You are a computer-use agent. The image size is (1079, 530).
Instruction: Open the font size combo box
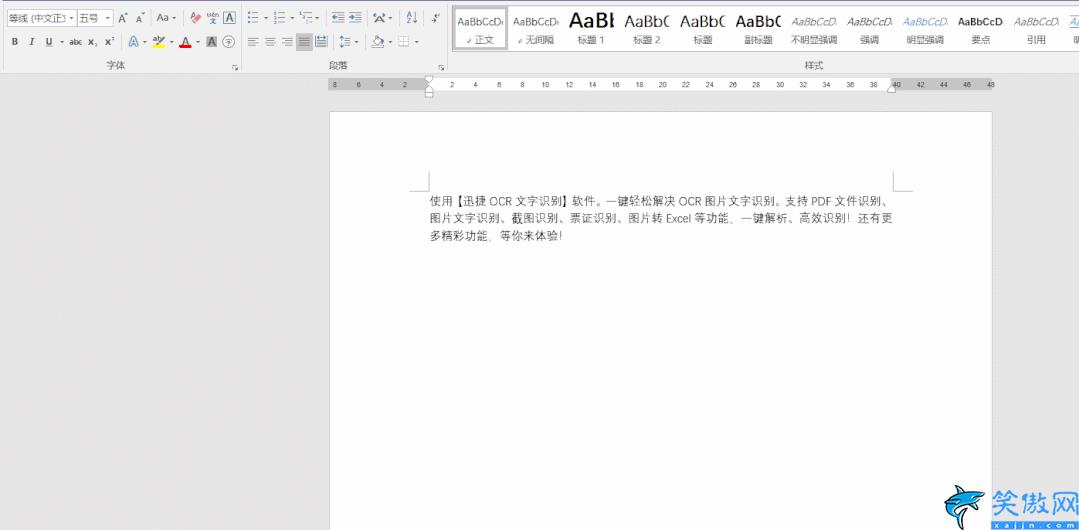click(x=95, y=18)
